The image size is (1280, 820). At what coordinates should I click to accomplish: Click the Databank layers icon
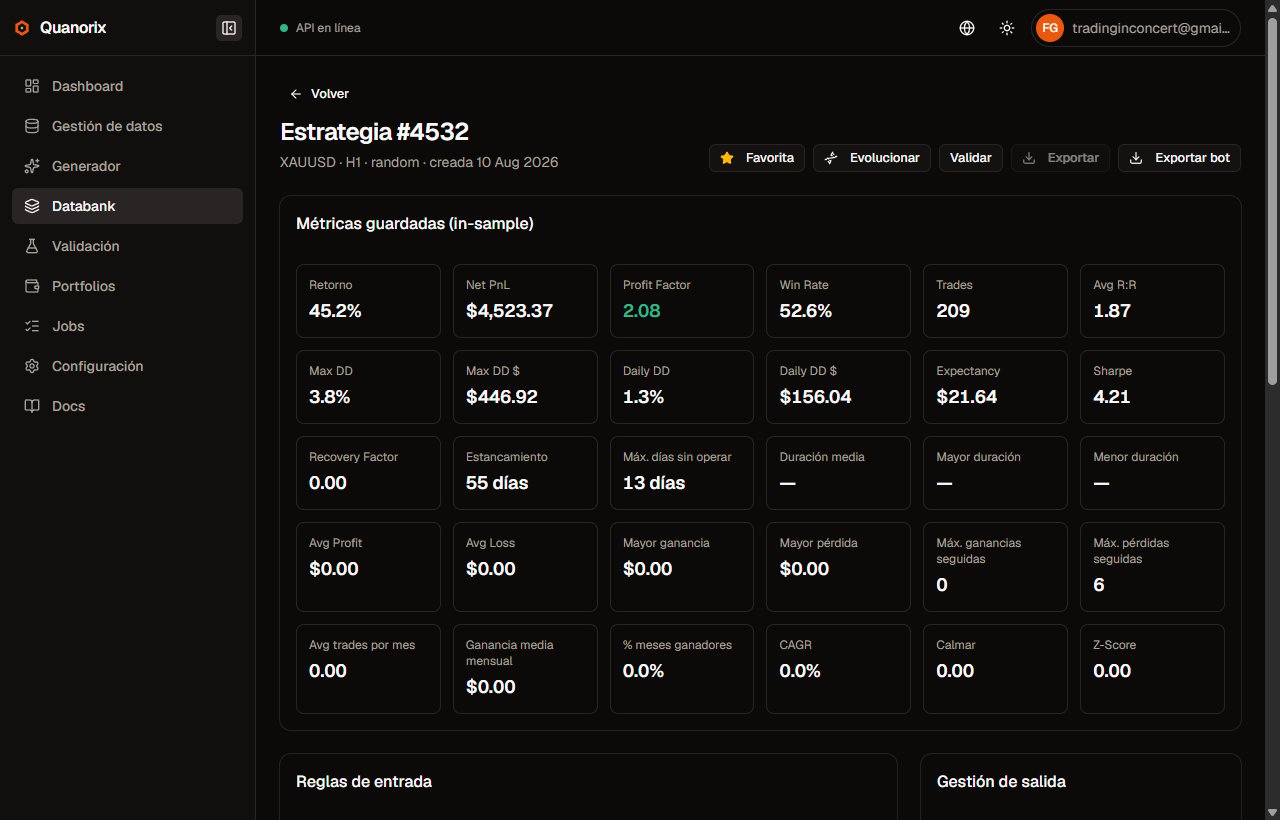click(x=32, y=206)
